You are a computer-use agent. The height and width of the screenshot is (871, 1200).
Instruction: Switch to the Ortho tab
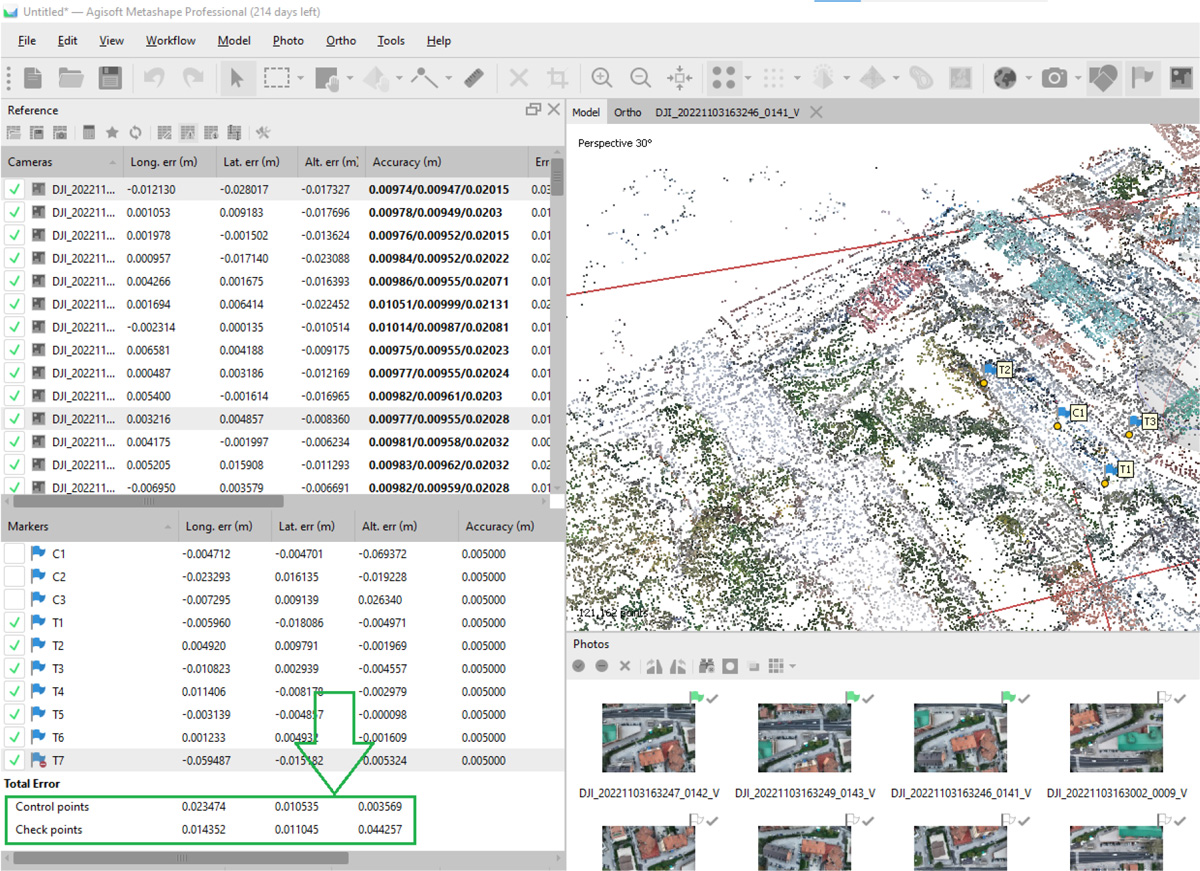coord(628,112)
